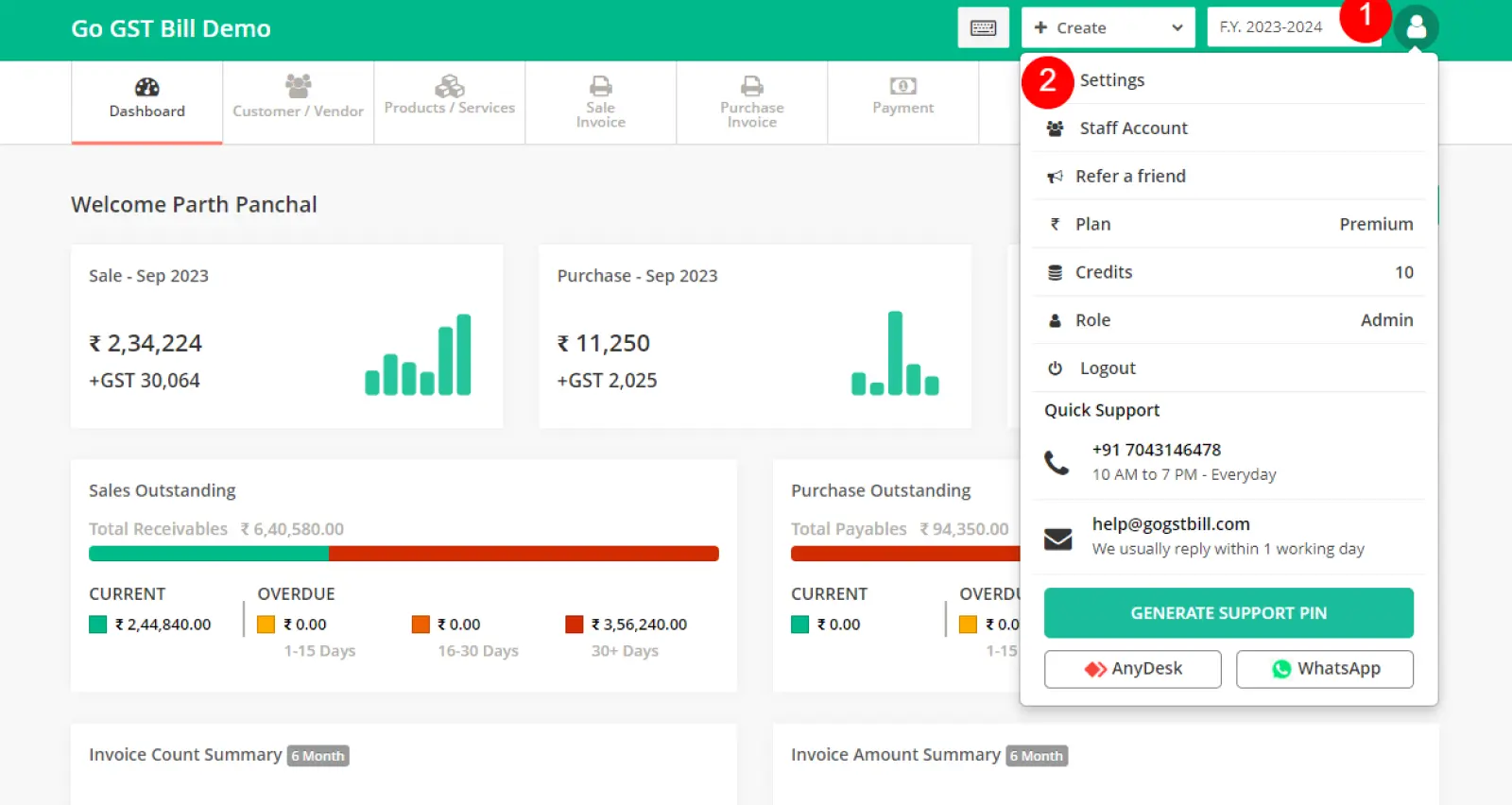Viewport: 1512px width, 805px height.
Task: Click red Overdue portion of receivables bar
Action: point(524,554)
